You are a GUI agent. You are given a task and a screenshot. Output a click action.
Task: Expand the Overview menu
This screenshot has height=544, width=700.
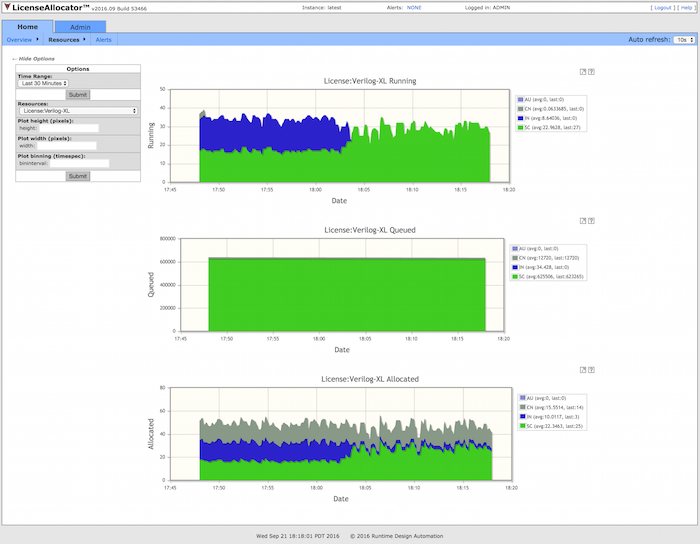pos(21,40)
